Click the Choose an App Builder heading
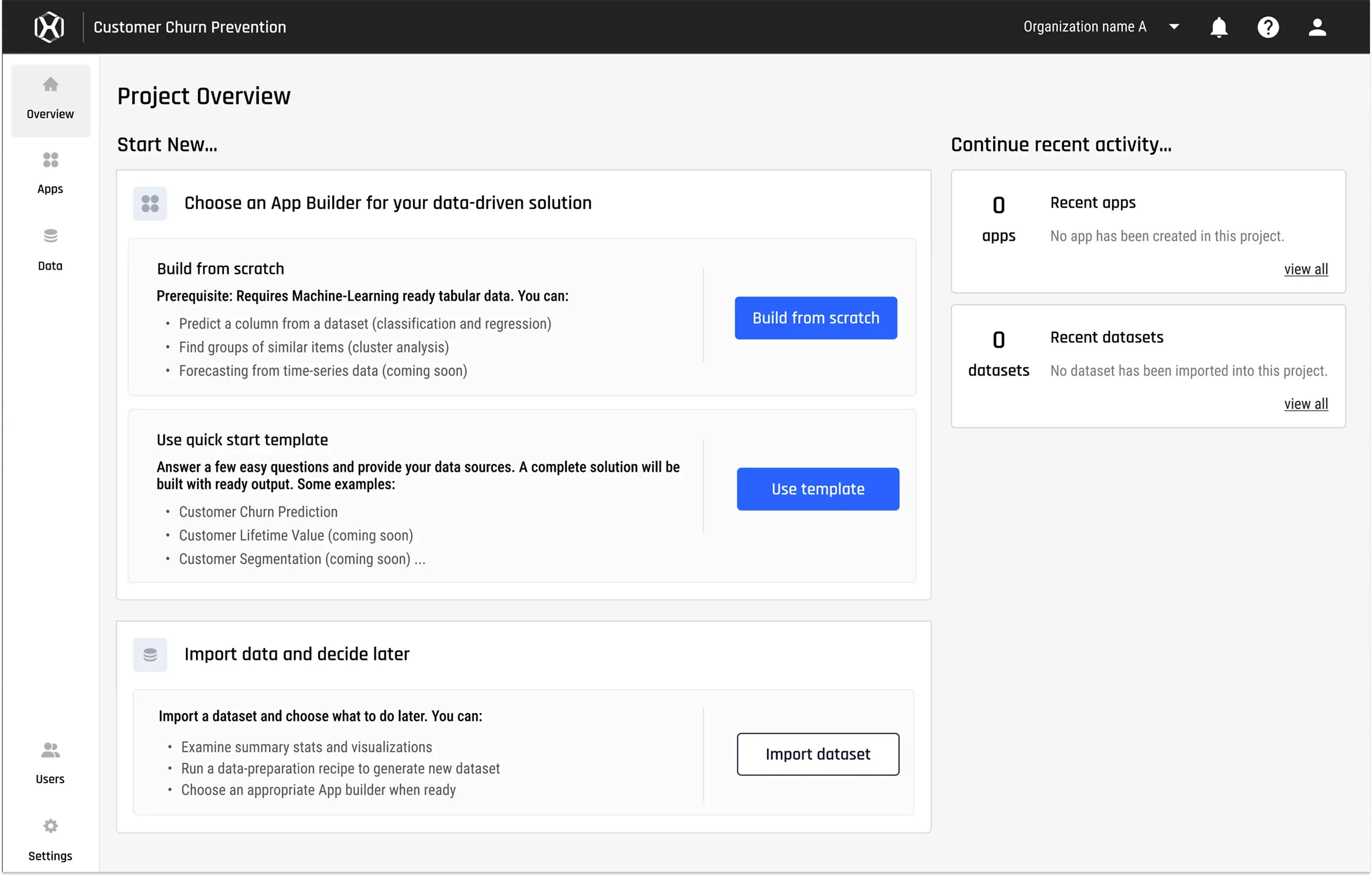 click(387, 203)
